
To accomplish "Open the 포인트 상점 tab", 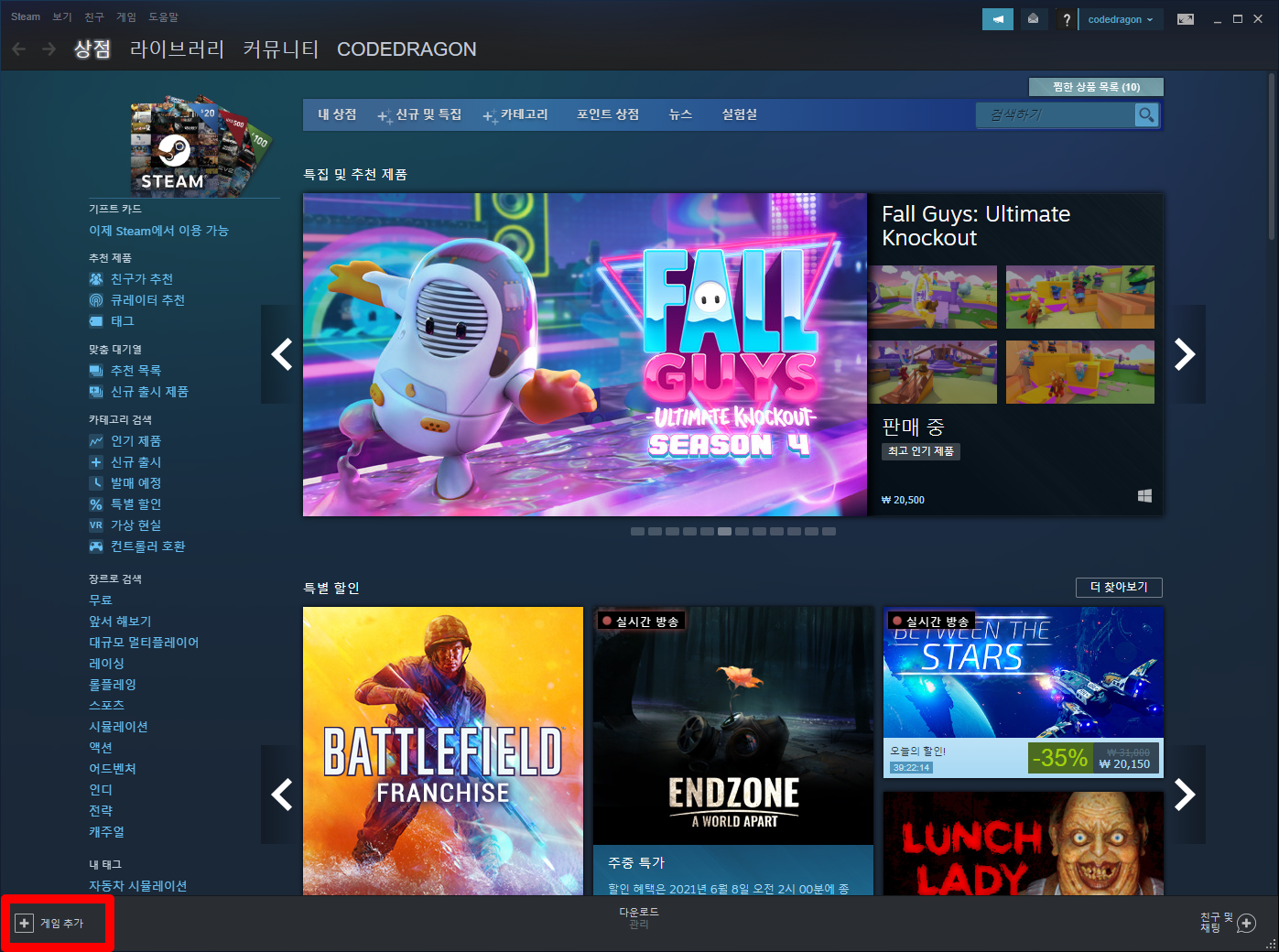I will (608, 114).
